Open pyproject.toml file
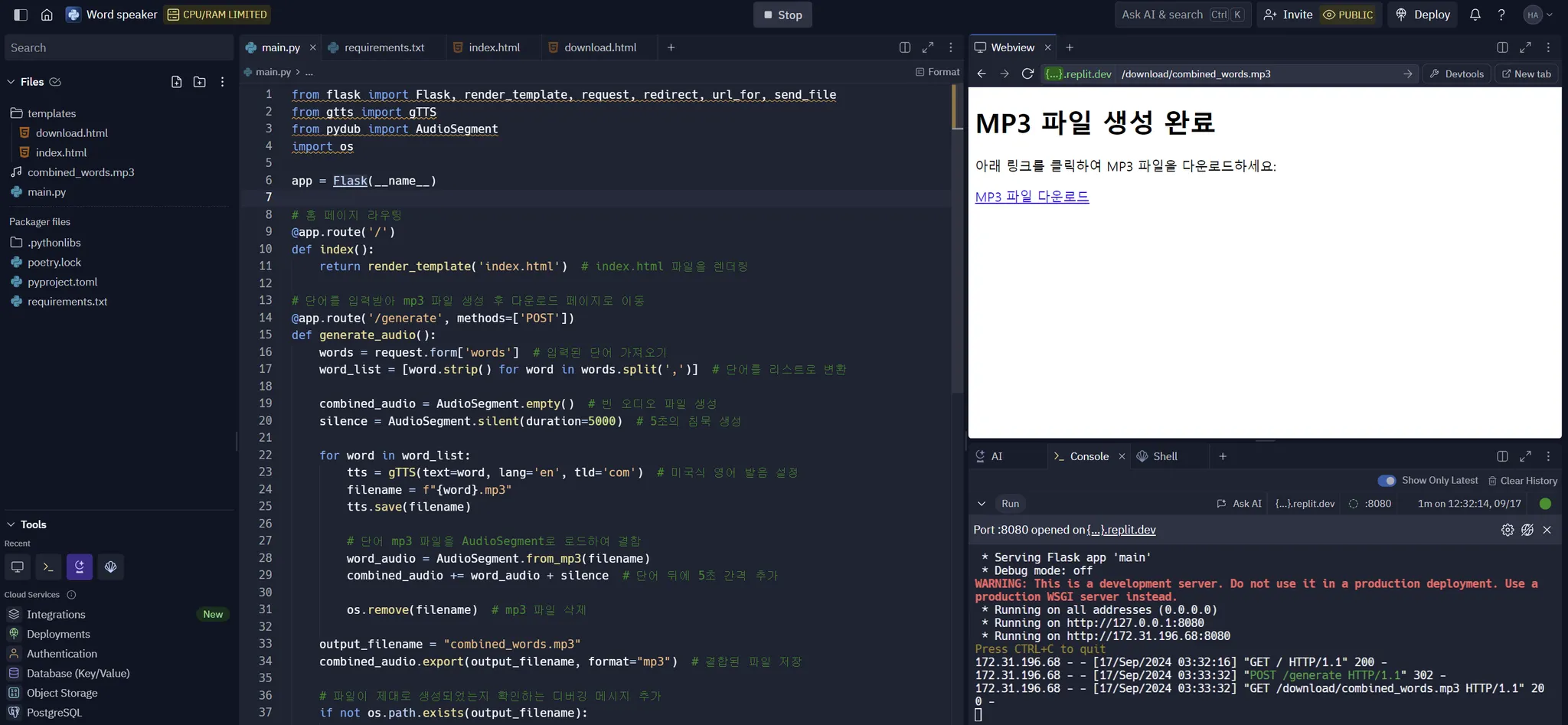1568x725 pixels. pyautogui.click(x=62, y=282)
